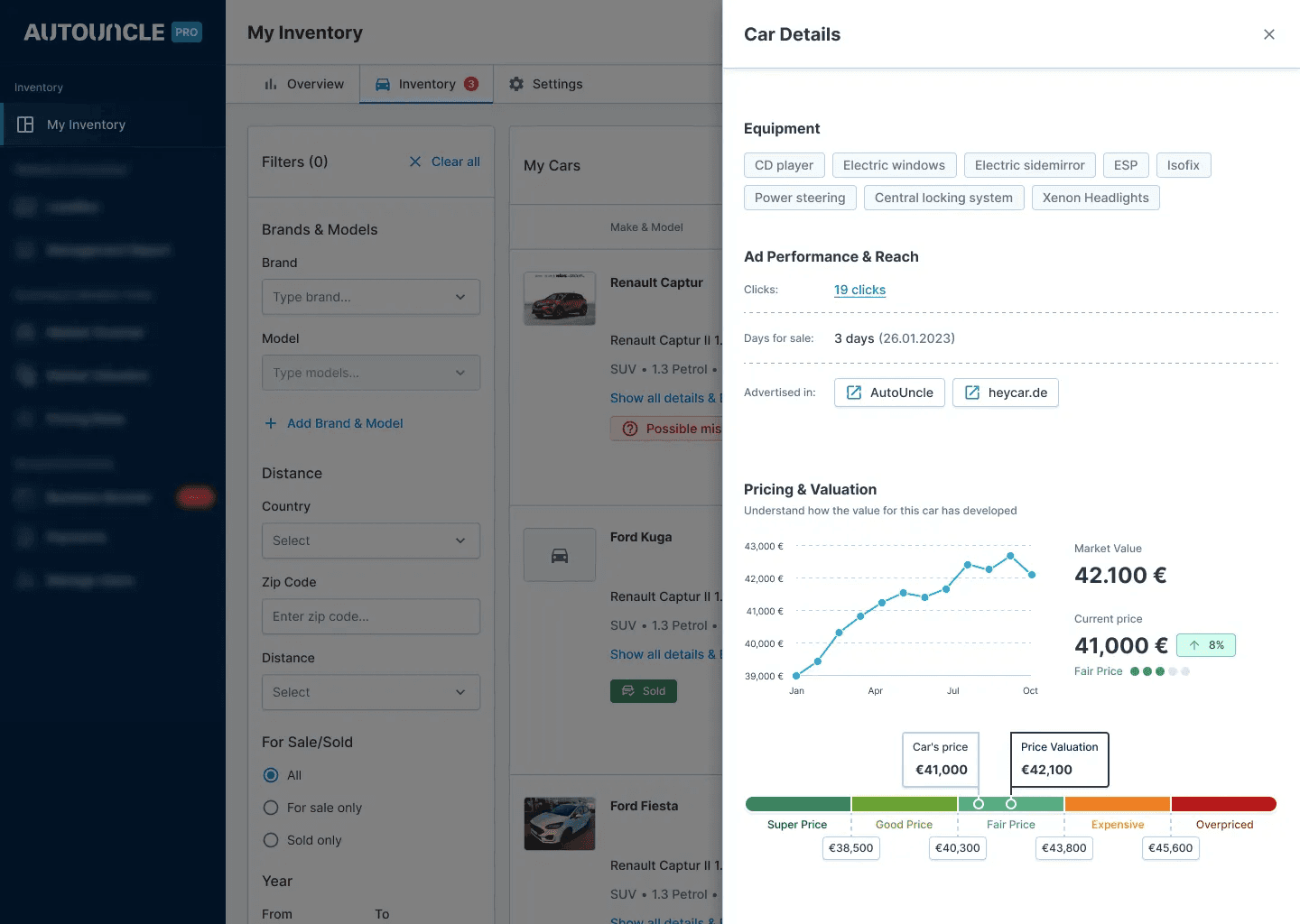Open the AutoUncle advertised listing button
Viewport: 1300px width, 924px height.
889,393
